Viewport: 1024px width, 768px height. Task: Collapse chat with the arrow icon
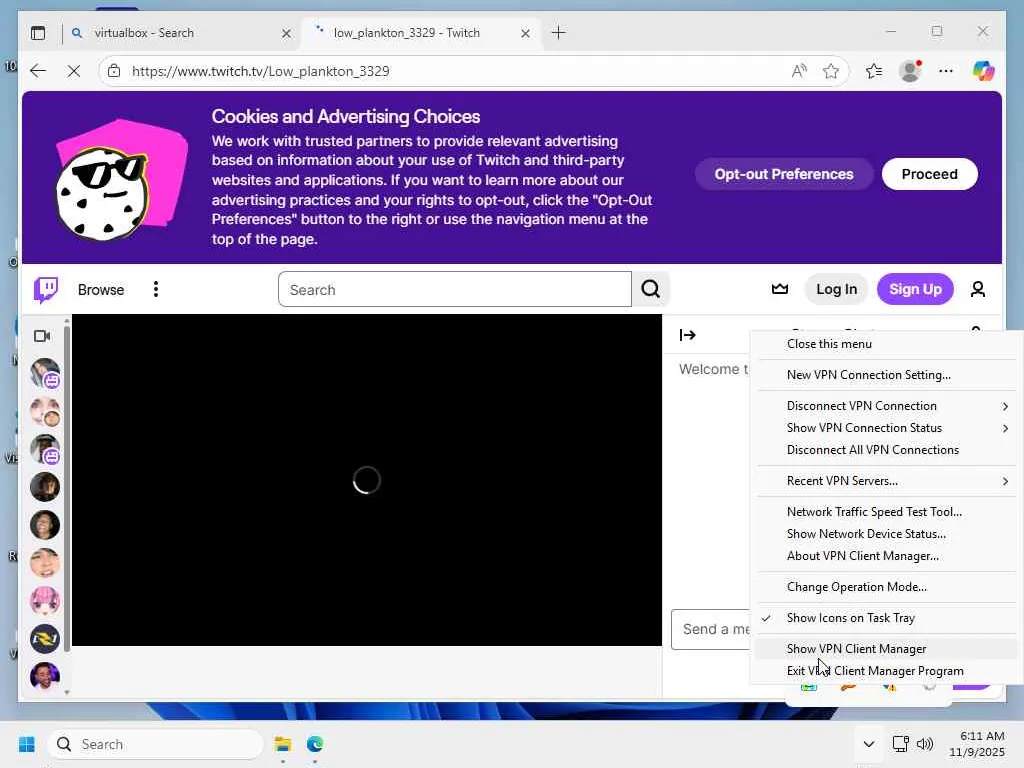[x=688, y=335]
